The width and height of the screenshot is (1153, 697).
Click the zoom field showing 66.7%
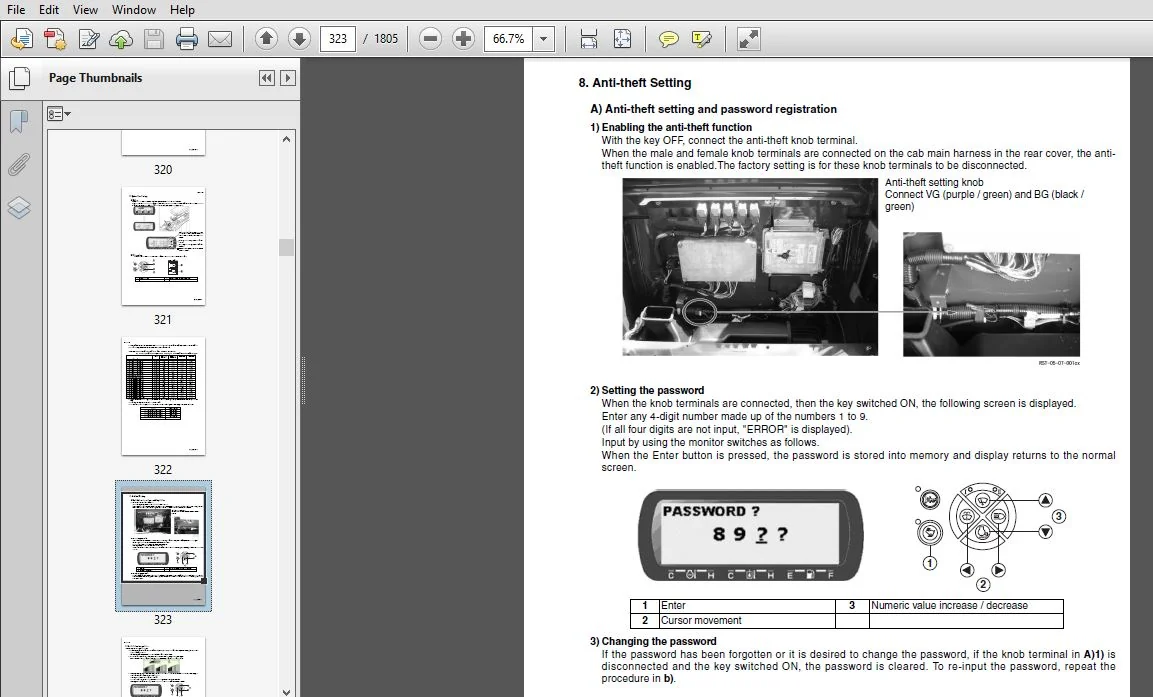point(508,39)
